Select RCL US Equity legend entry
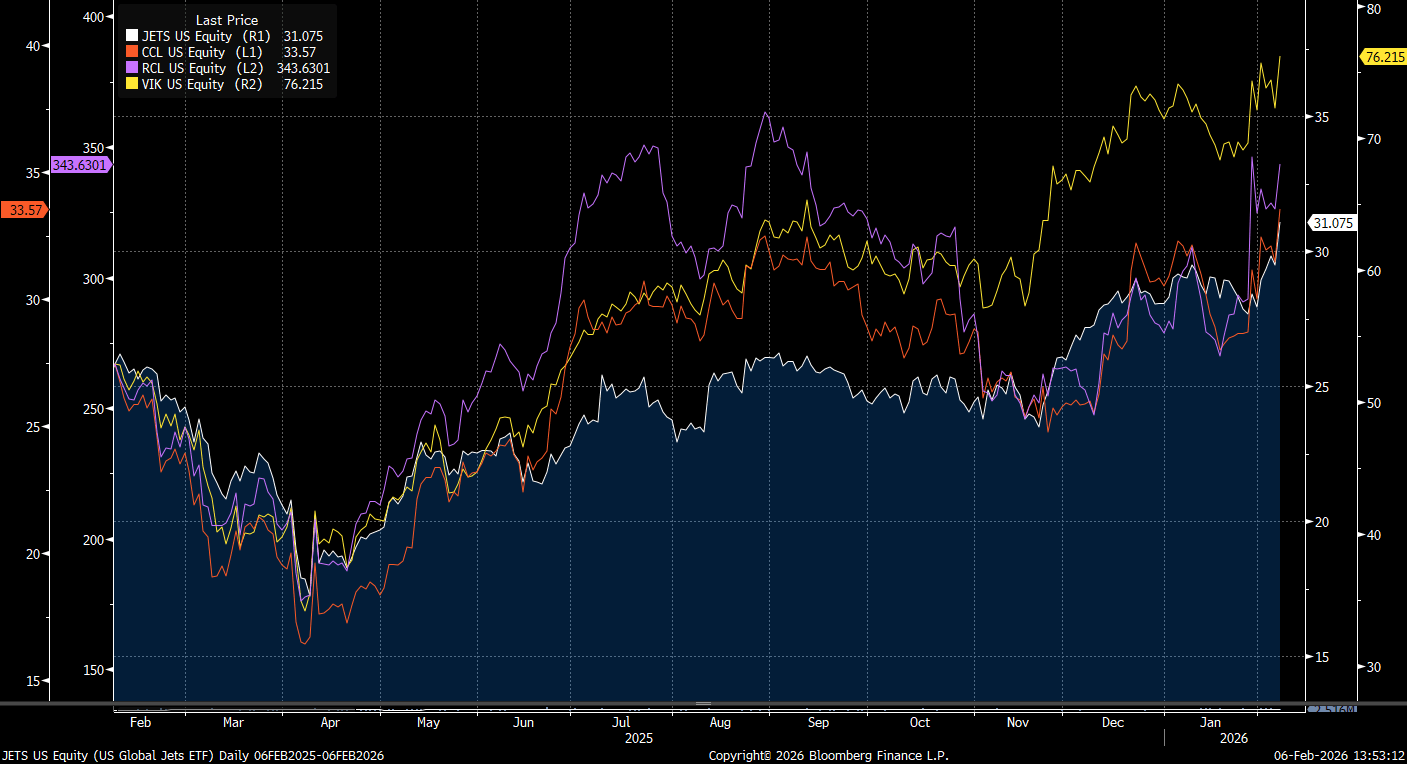The height and width of the screenshot is (764, 1407). click(185, 69)
